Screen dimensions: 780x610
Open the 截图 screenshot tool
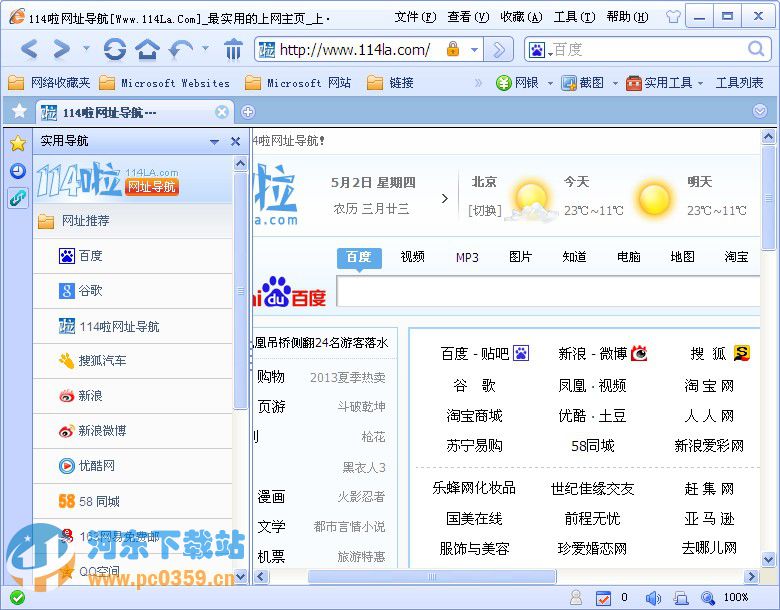[x=583, y=83]
